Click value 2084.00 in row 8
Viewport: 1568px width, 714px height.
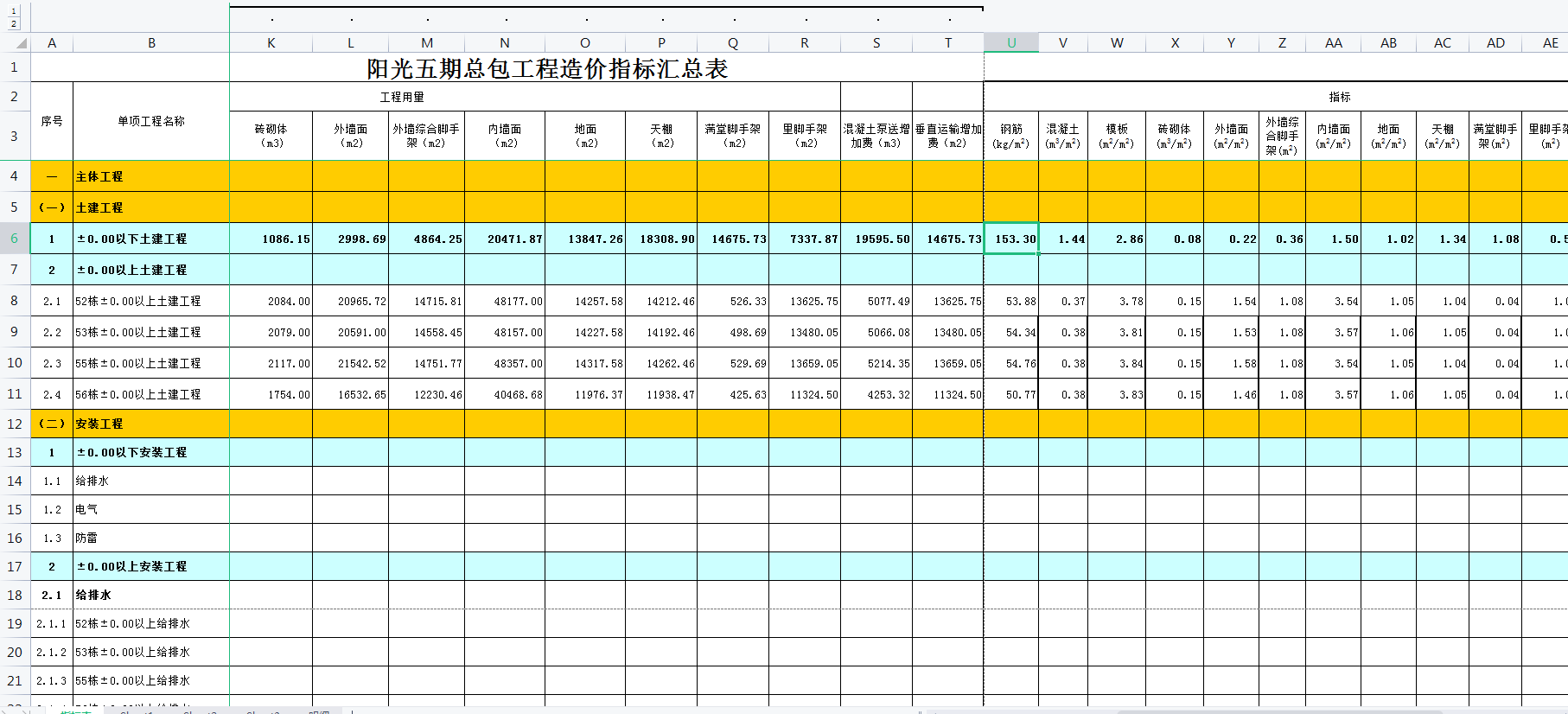click(289, 301)
